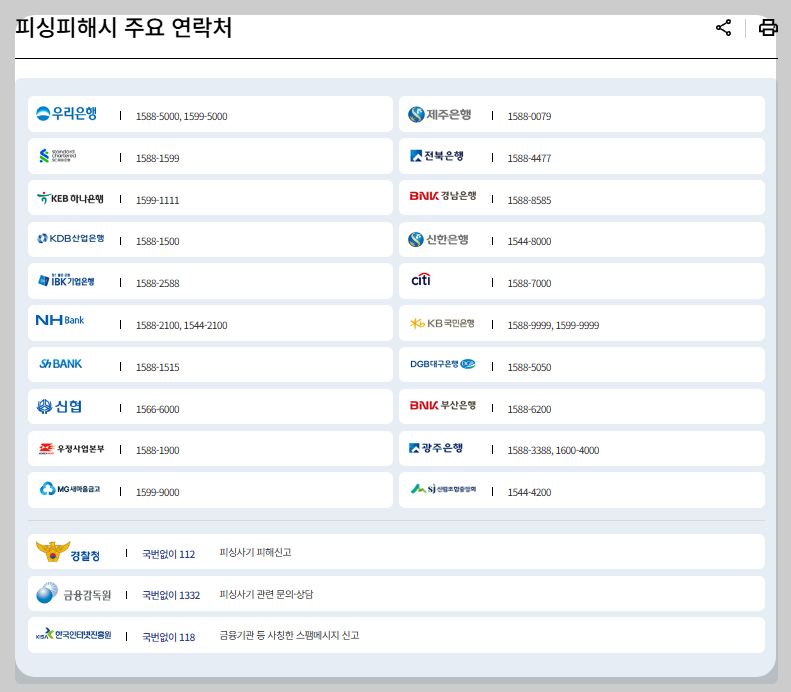
Task: Select the number 1544-4200
Action: click(x=529, y=492)
